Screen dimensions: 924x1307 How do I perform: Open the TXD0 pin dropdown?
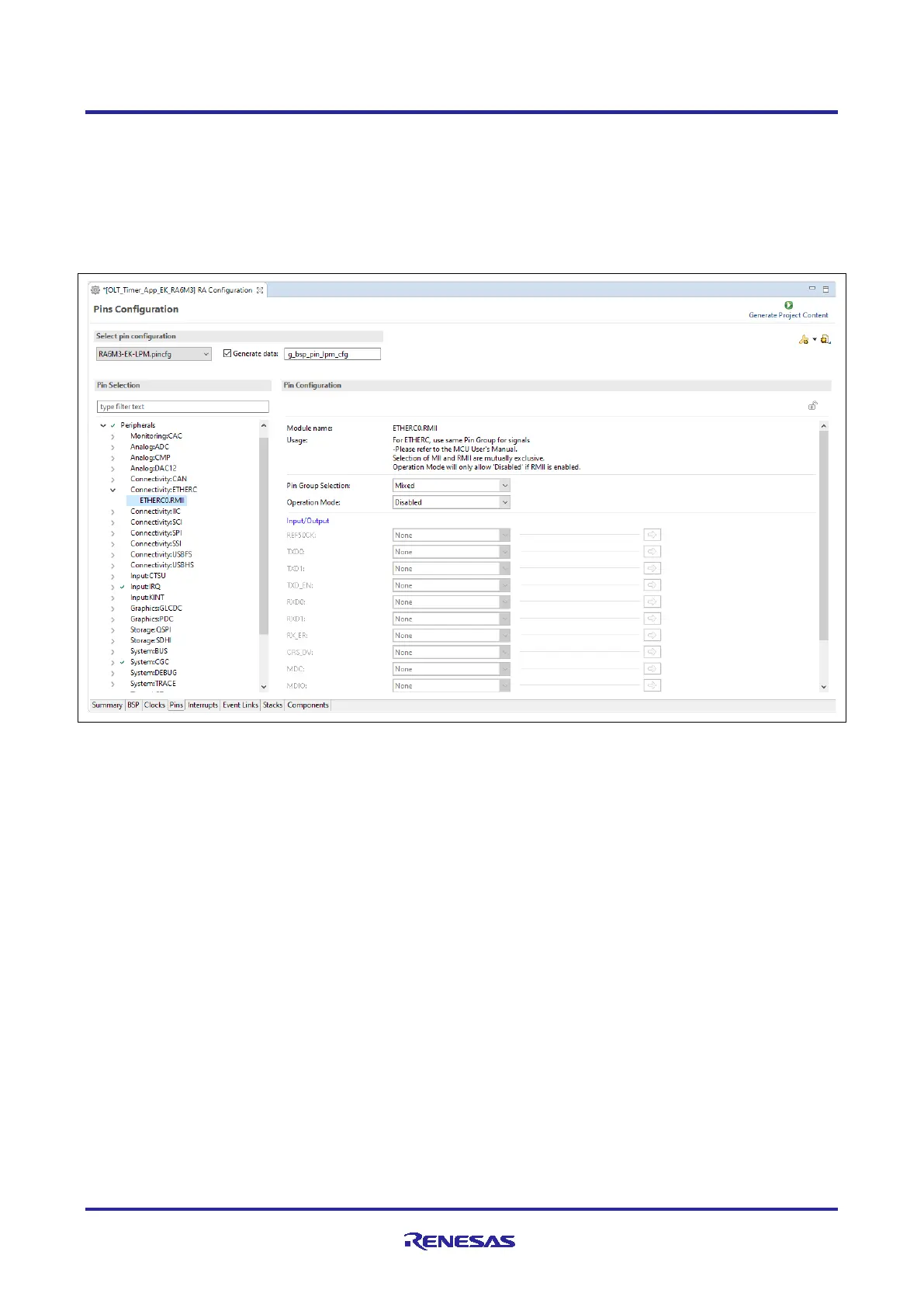pyautogui.click(x=452, y=552)
